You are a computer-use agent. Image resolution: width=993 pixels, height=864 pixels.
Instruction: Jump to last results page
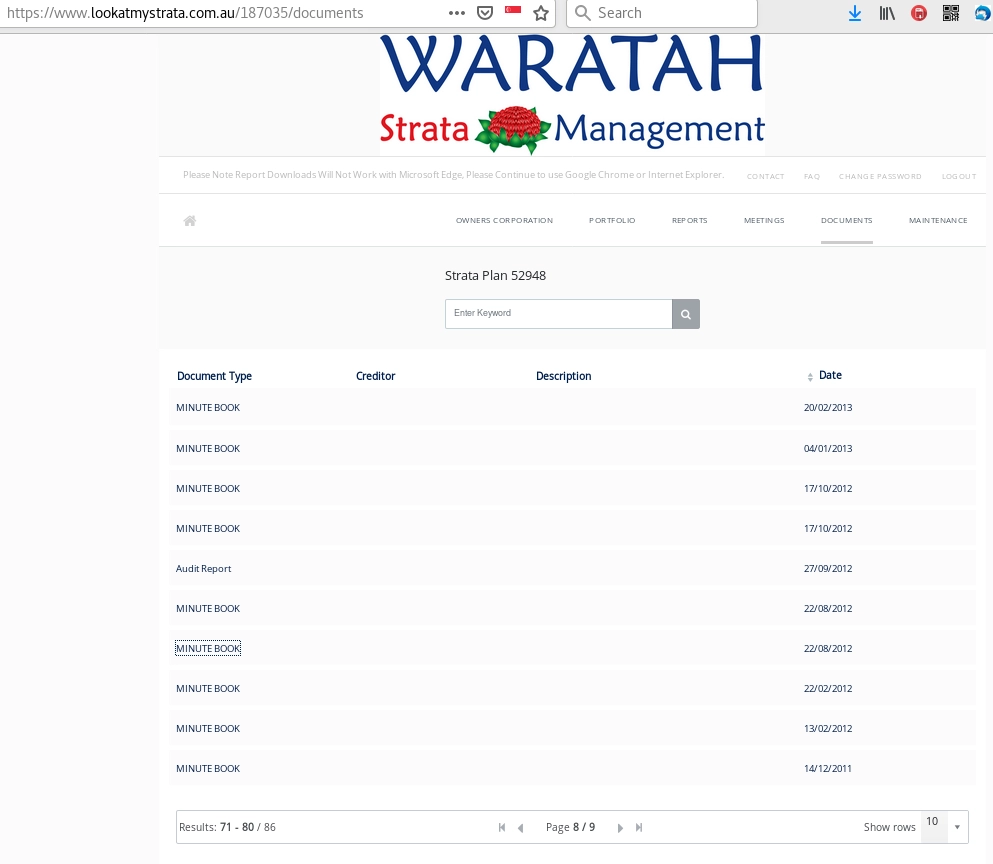point(639,827)
